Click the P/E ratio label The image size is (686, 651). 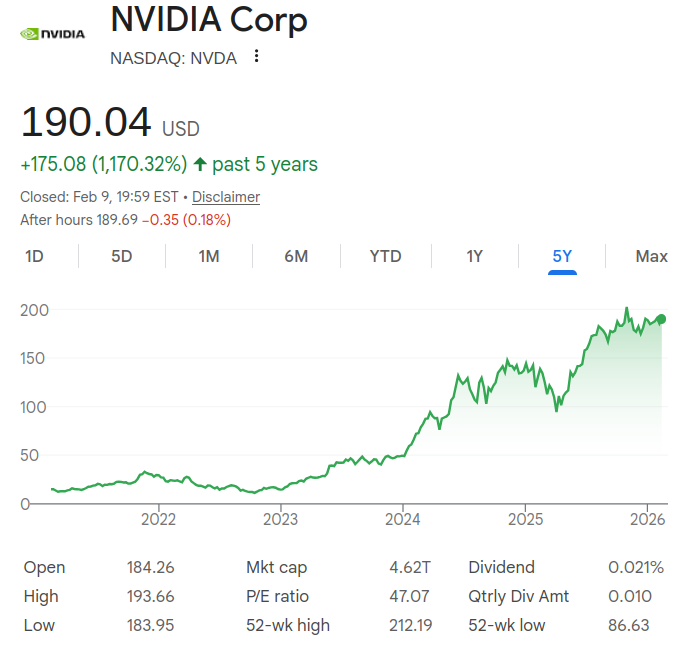point(276,596)
